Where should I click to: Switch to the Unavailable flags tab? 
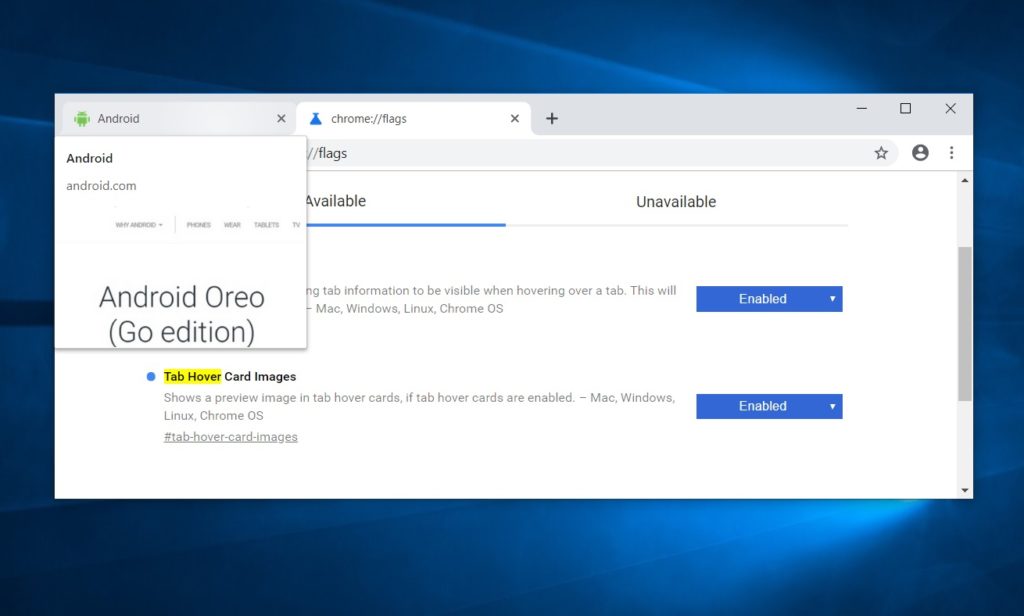[x=675, y=201]
